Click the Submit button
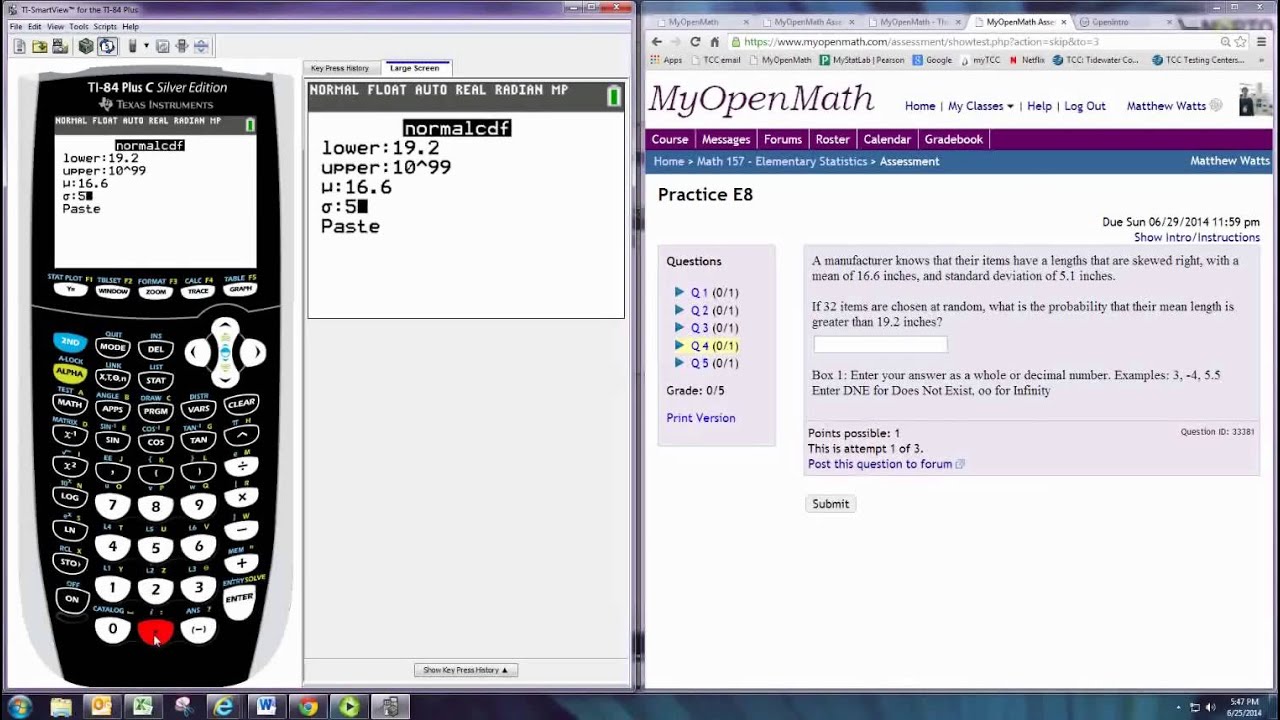Screen dimensions: 1280x720 (830, 504)
